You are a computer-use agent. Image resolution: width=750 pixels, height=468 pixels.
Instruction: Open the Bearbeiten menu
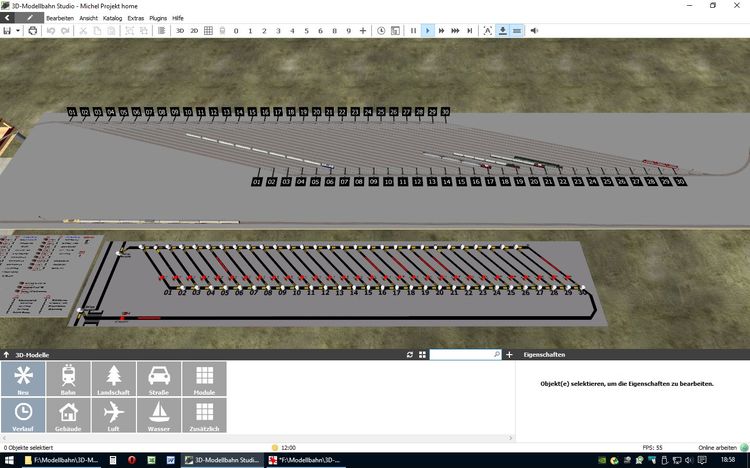[x=60, y=18]
